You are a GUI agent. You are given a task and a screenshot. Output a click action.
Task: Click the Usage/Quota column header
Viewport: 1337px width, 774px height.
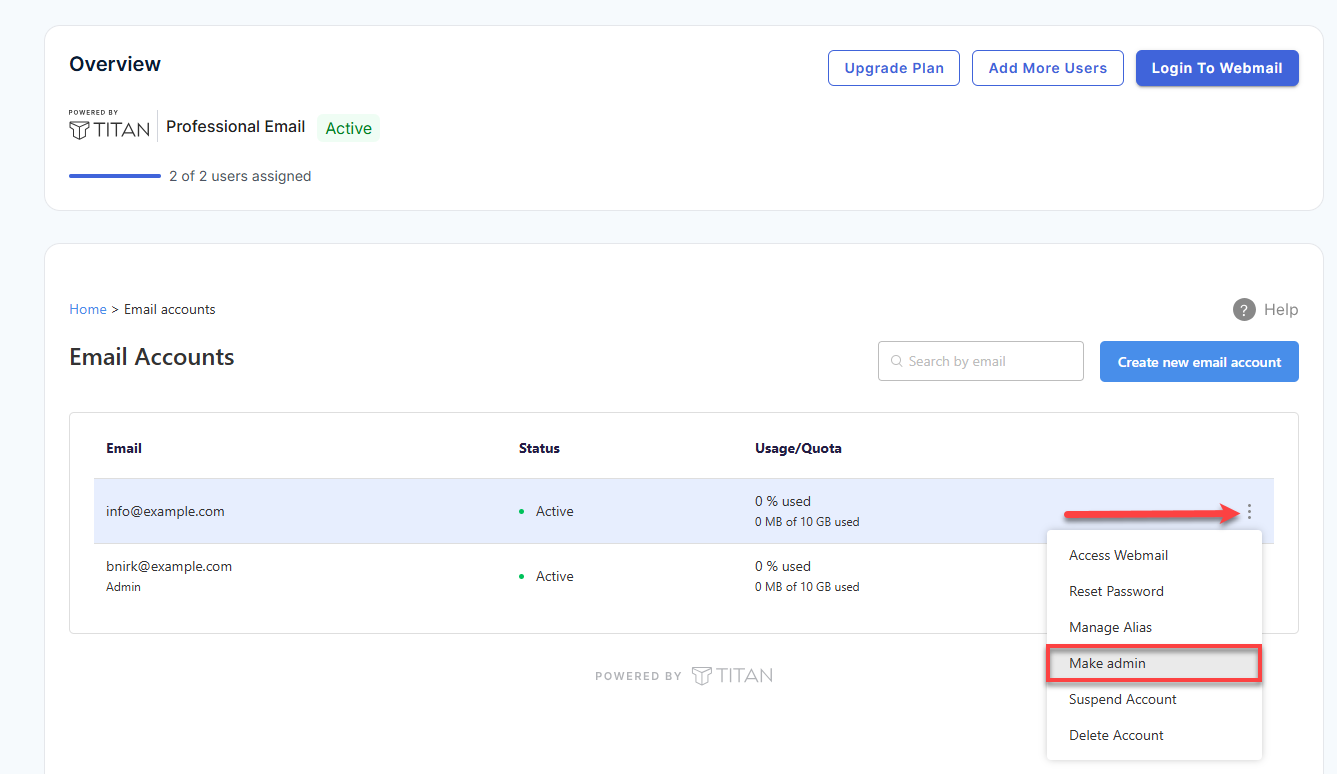tap(798, 448)
